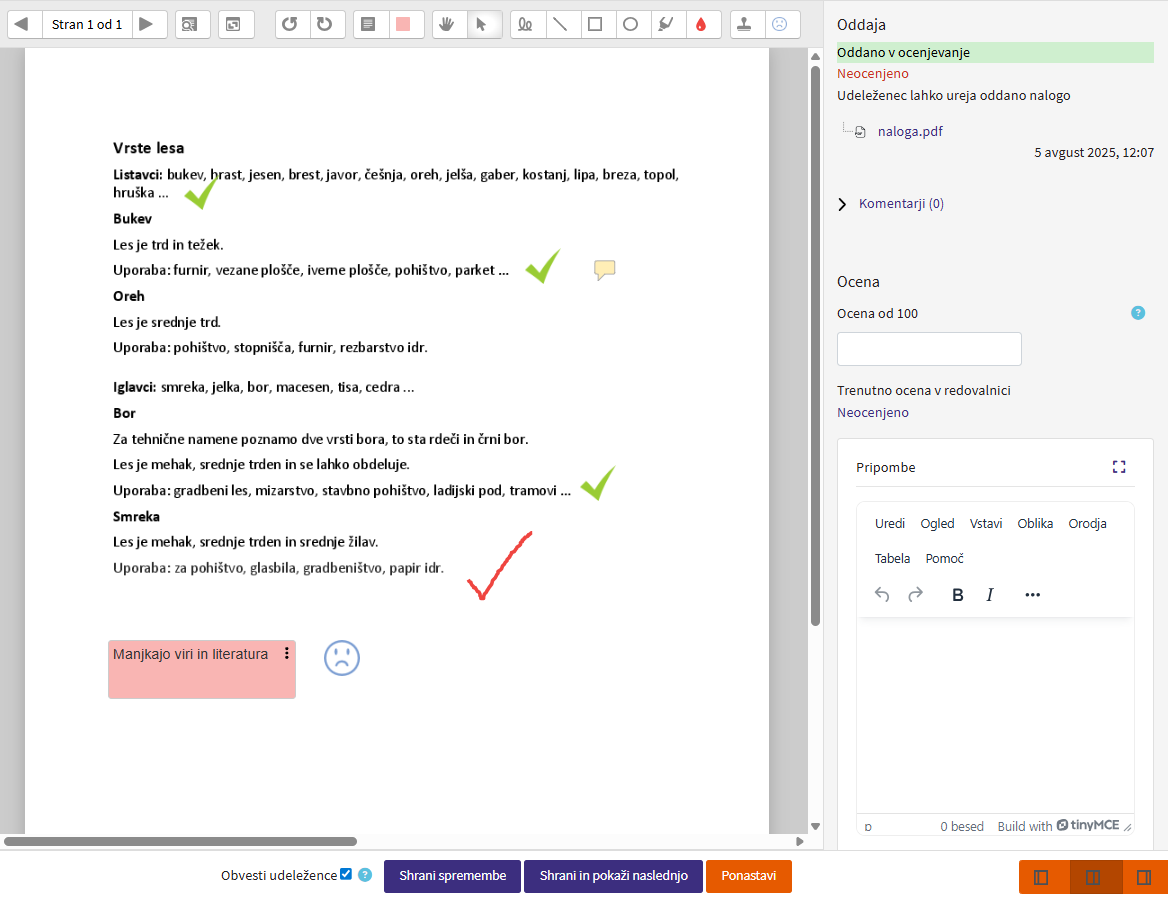Collapse the grading panel with right layout button

pos(1144,877)
